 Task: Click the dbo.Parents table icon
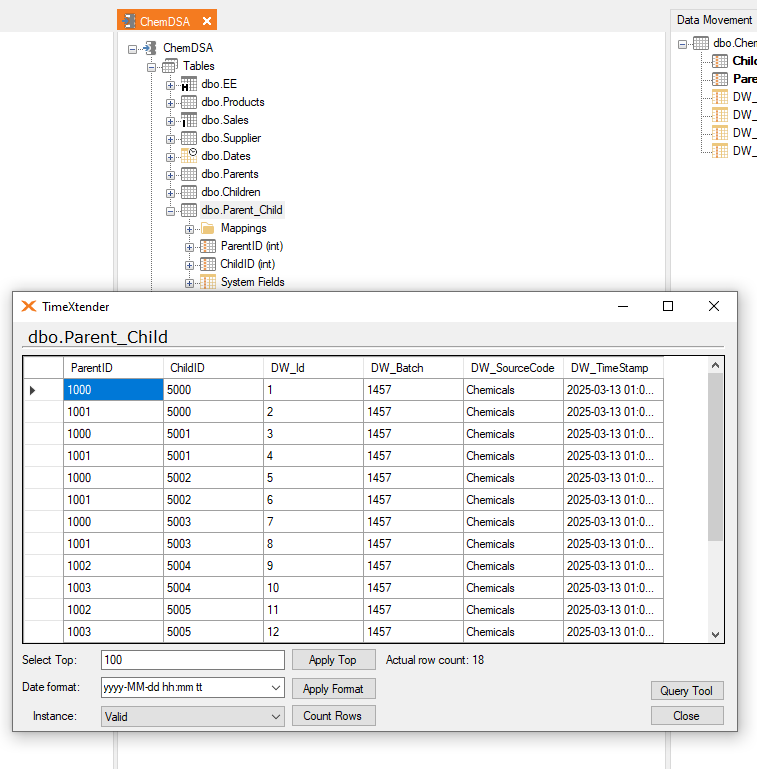pos(189,174)
